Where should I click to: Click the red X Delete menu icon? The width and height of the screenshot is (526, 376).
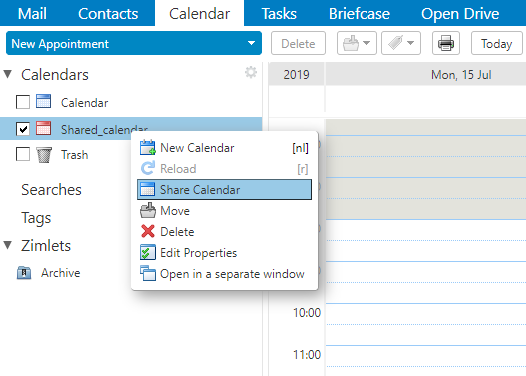(x=148, y=231)
